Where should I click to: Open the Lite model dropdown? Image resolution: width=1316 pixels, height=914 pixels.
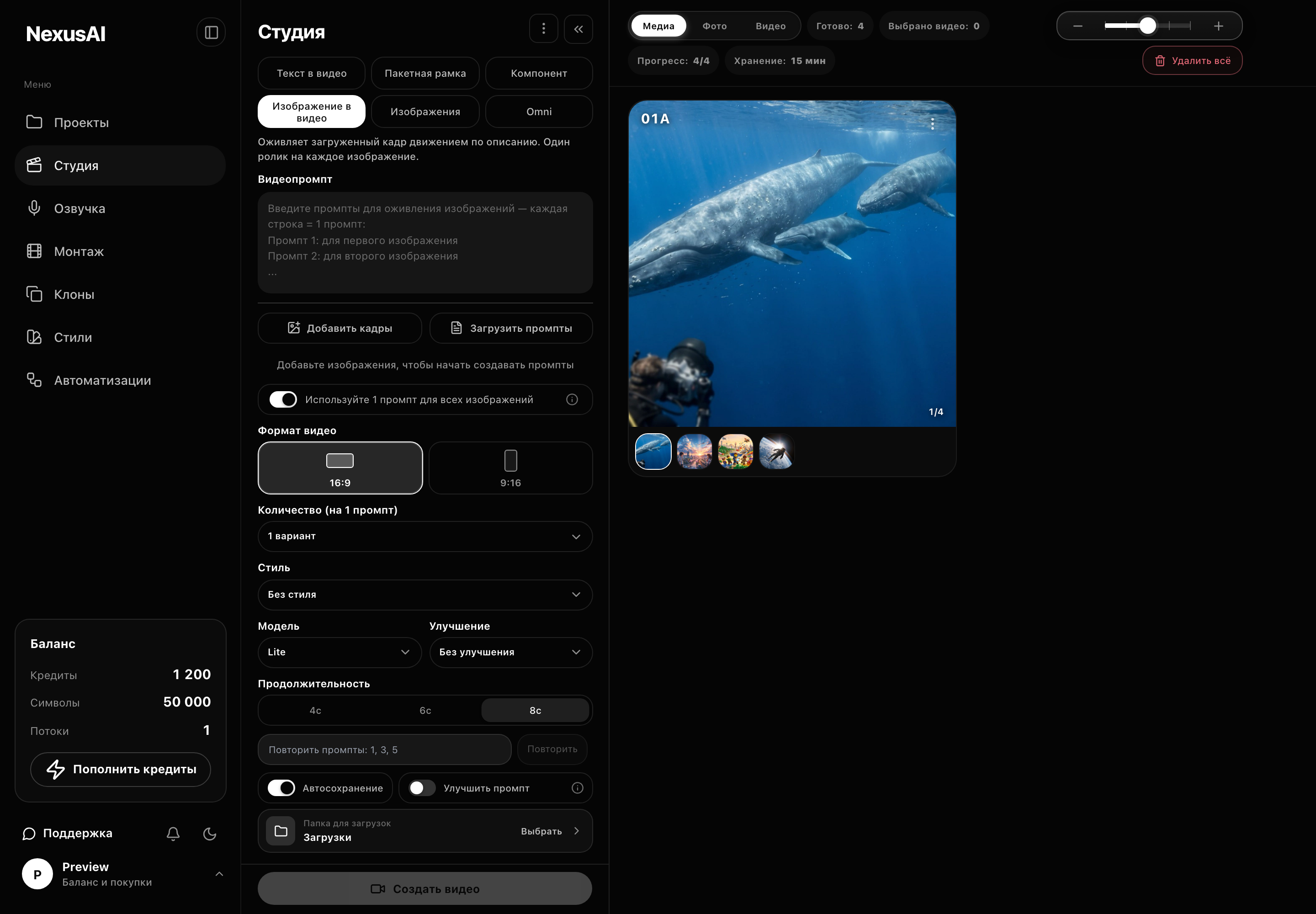pyautogui.click(x=340, y=652)
